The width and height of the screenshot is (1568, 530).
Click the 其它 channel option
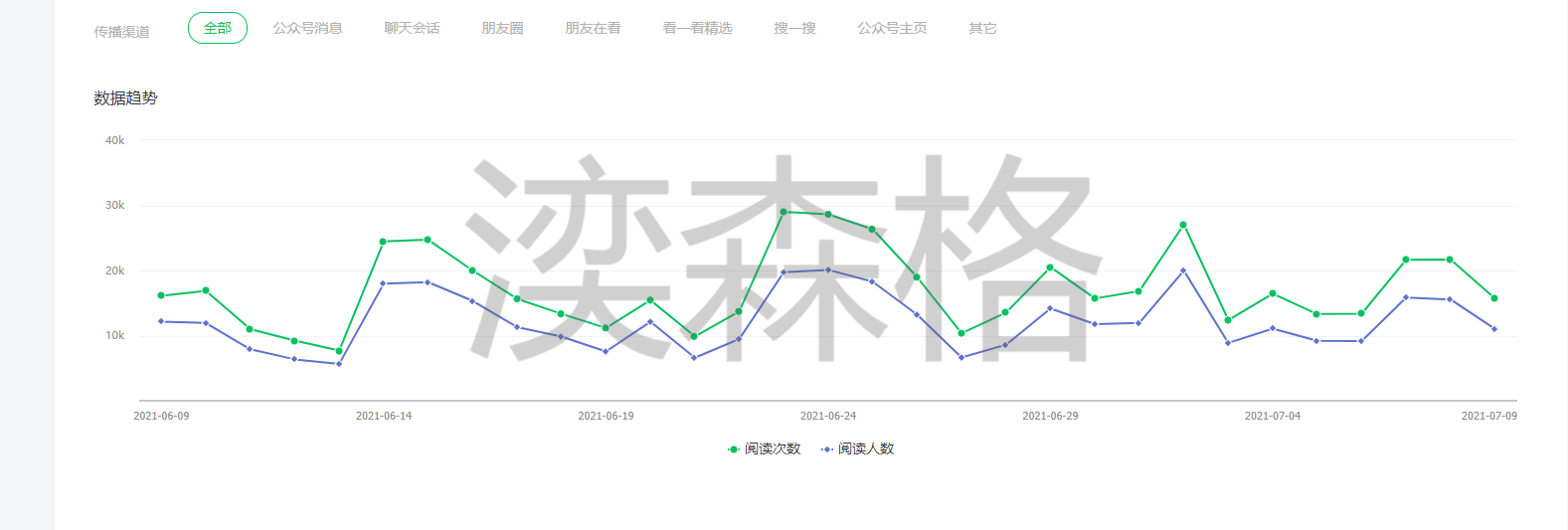tap(982, 29)
